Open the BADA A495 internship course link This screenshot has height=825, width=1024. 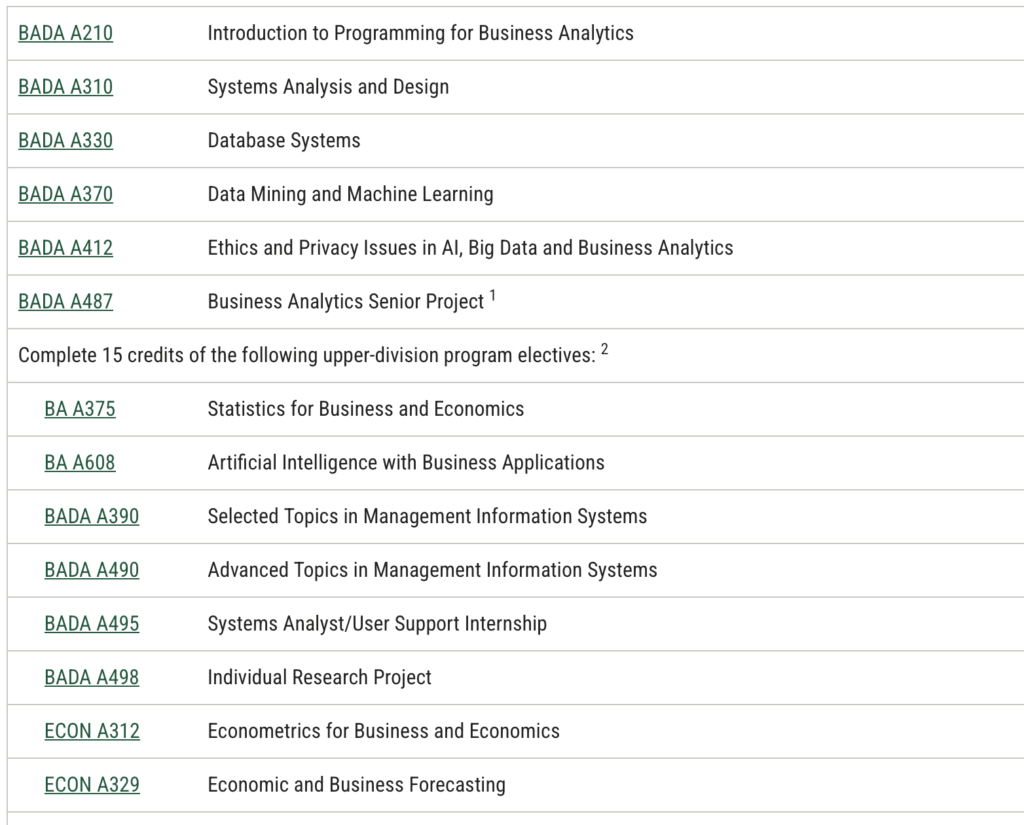(x=91, y=624)
